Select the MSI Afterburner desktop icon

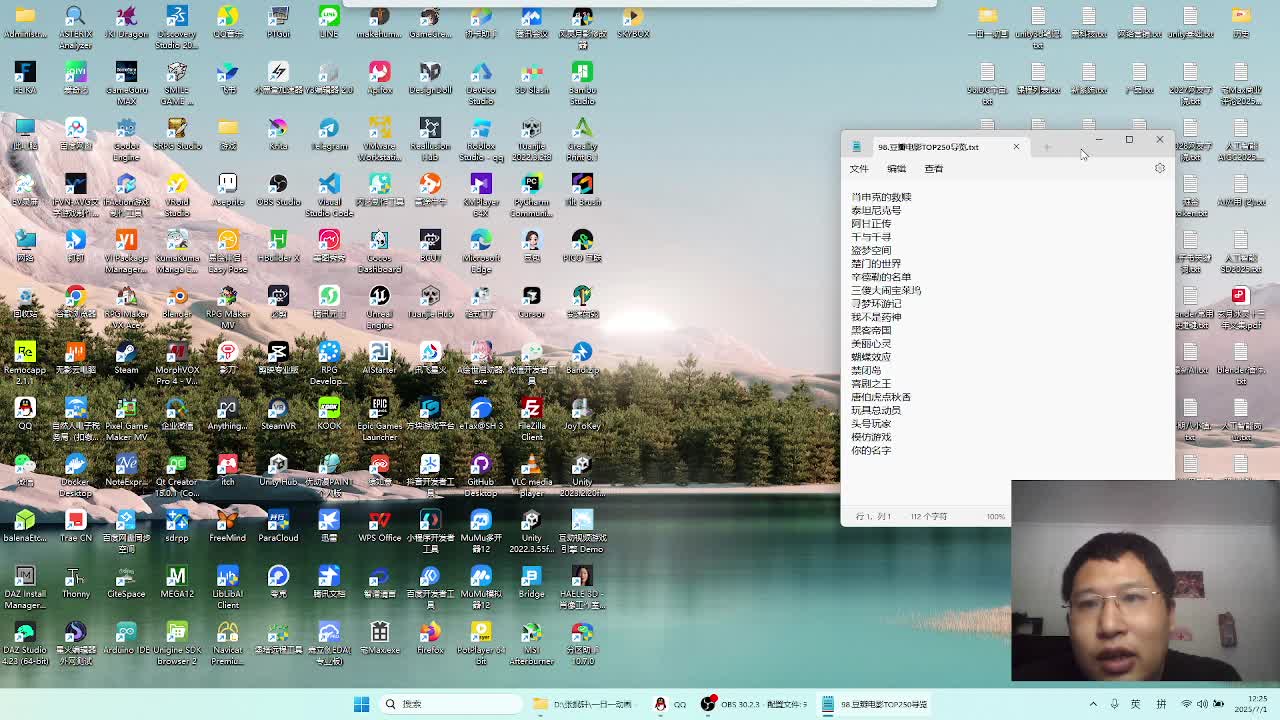(x=531, y=643)
